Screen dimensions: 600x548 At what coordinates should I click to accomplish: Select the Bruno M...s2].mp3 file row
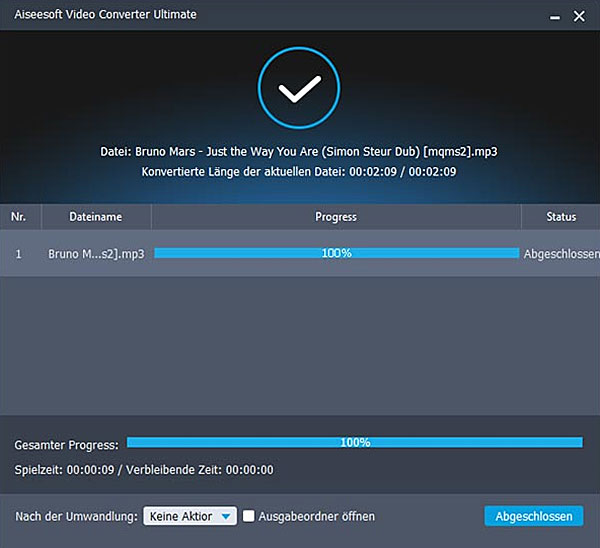point(96,254)
